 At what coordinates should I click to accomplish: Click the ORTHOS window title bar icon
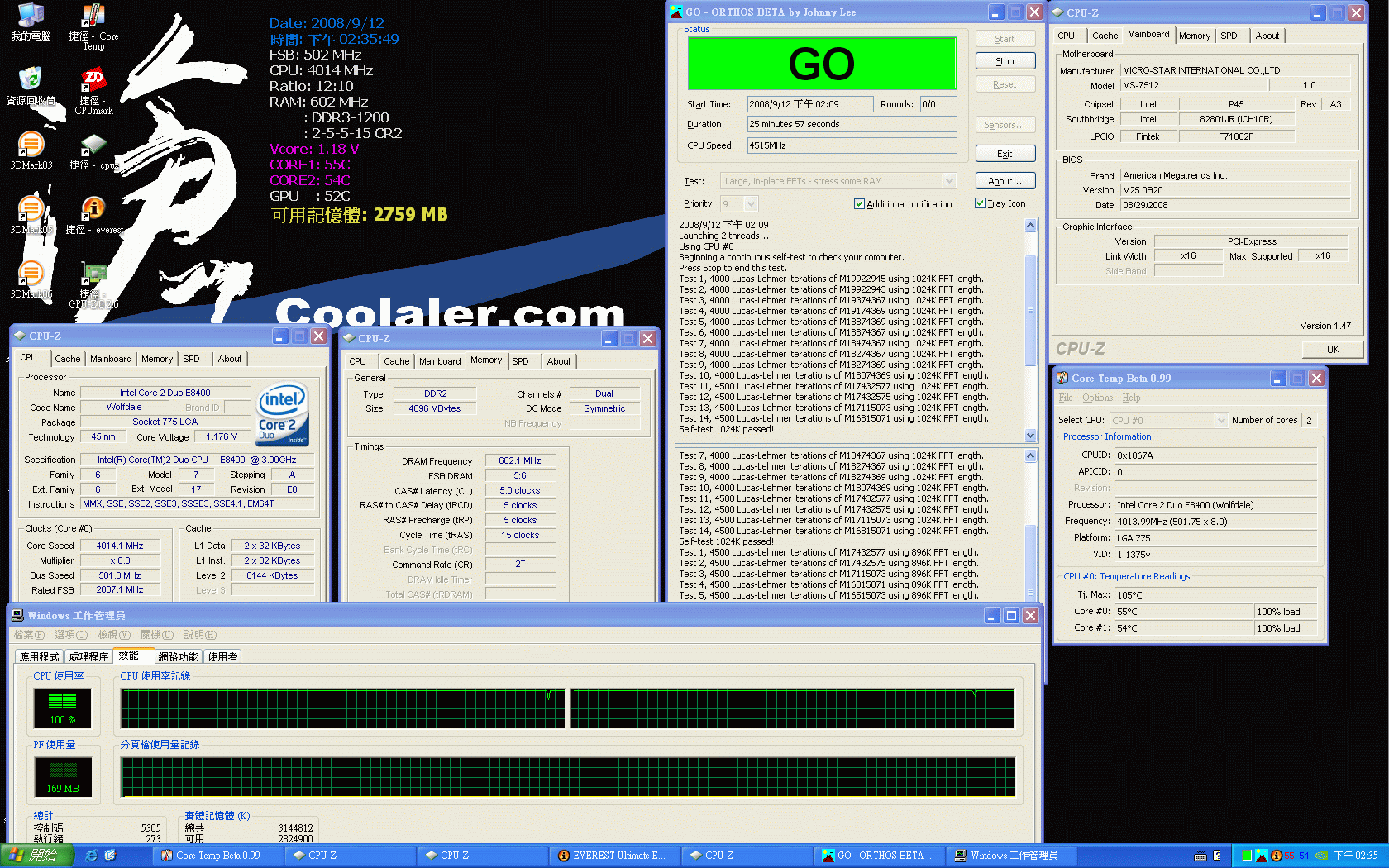coord(676,12)
